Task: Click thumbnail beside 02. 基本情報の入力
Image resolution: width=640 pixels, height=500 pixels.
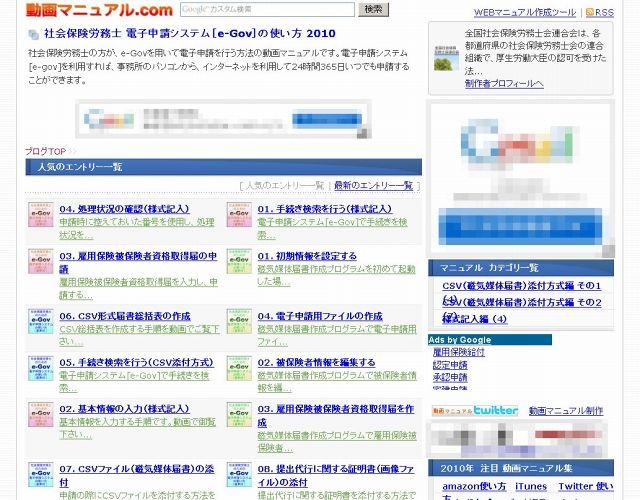Action: [40, 414]
